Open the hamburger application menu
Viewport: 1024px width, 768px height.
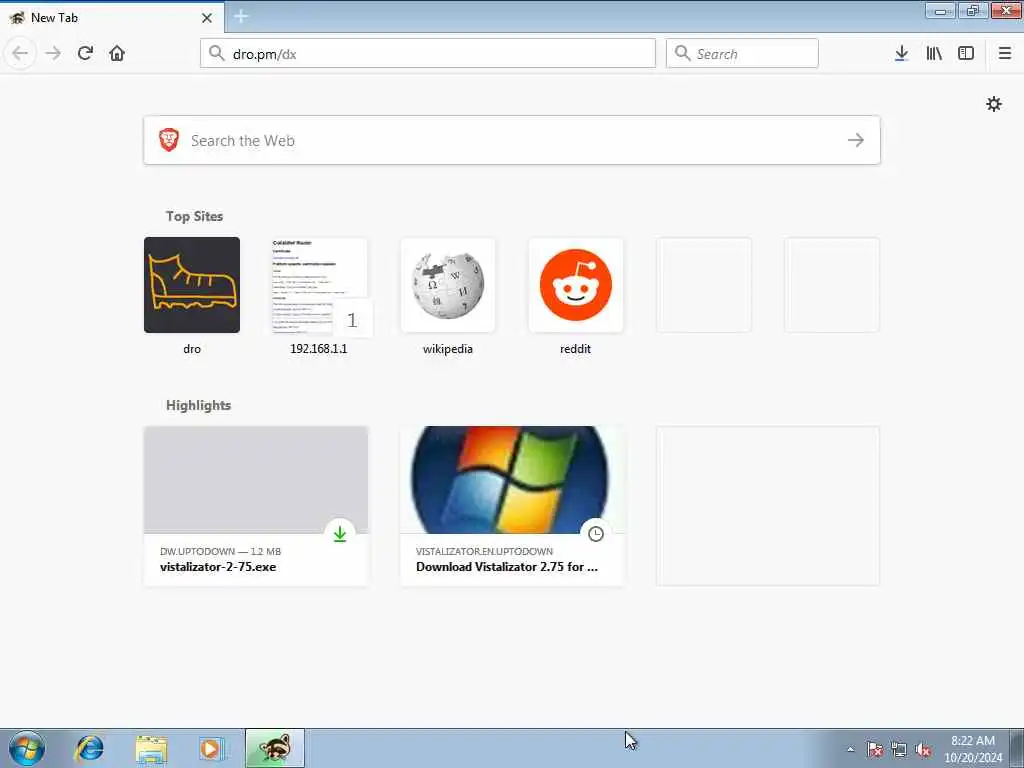point(1004,53)
